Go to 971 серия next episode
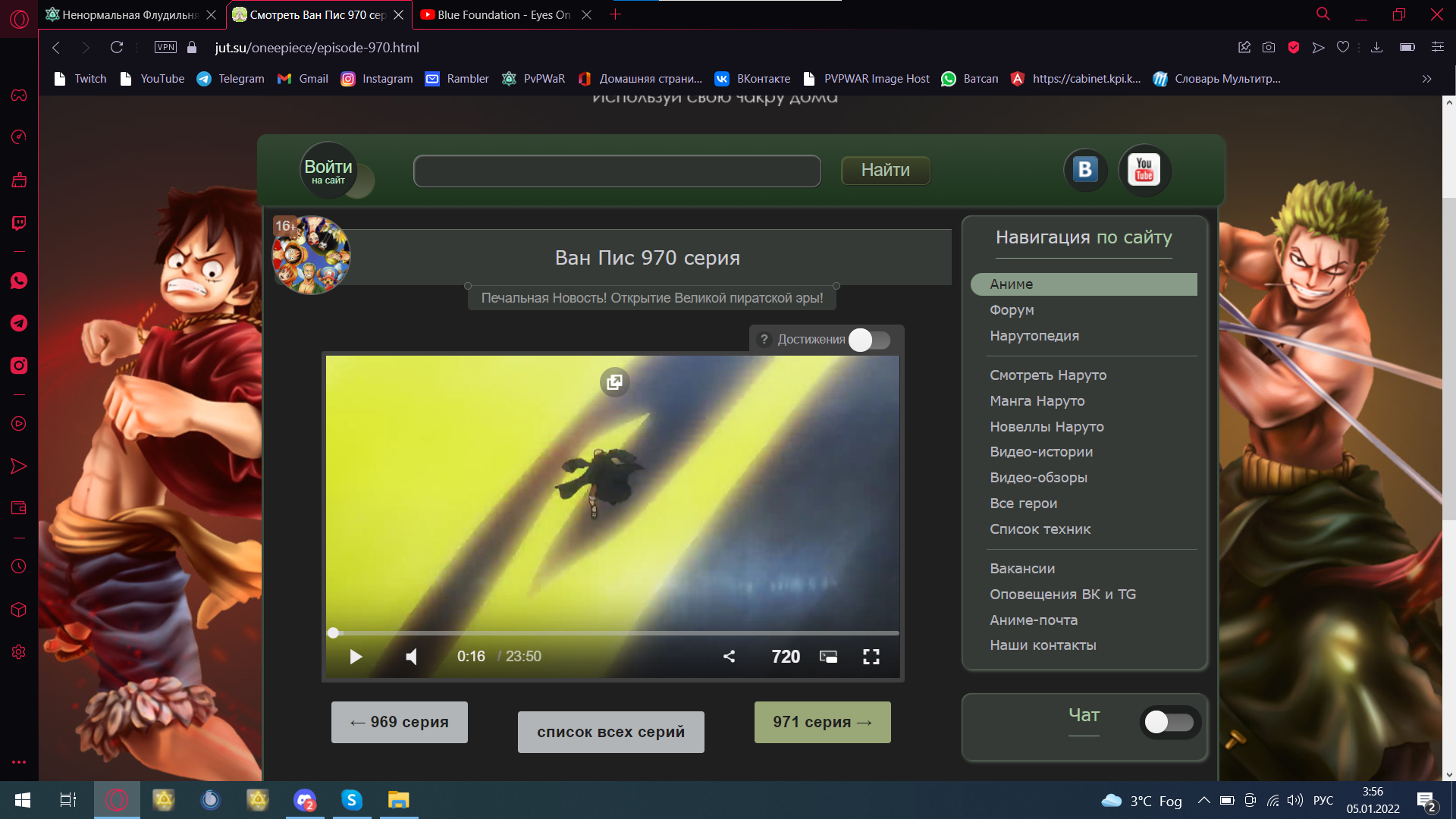1456x819 pixels. click(822, 722)
